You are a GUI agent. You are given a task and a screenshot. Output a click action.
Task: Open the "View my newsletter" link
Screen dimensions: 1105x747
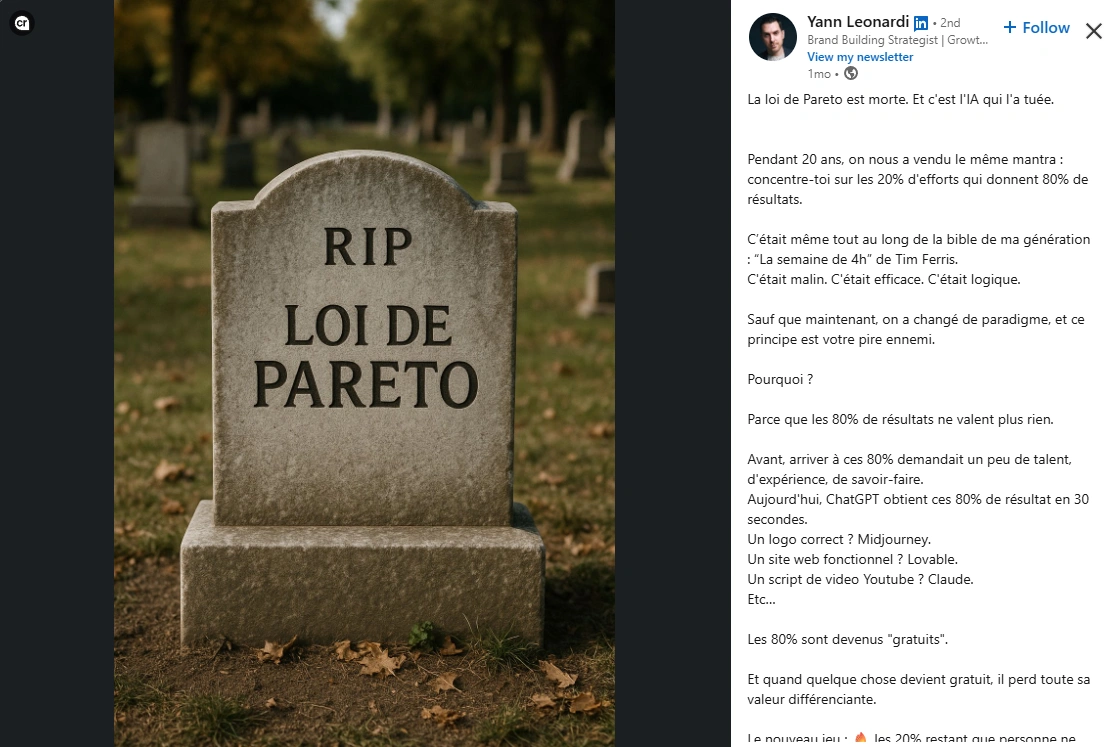tap(860, 57)
